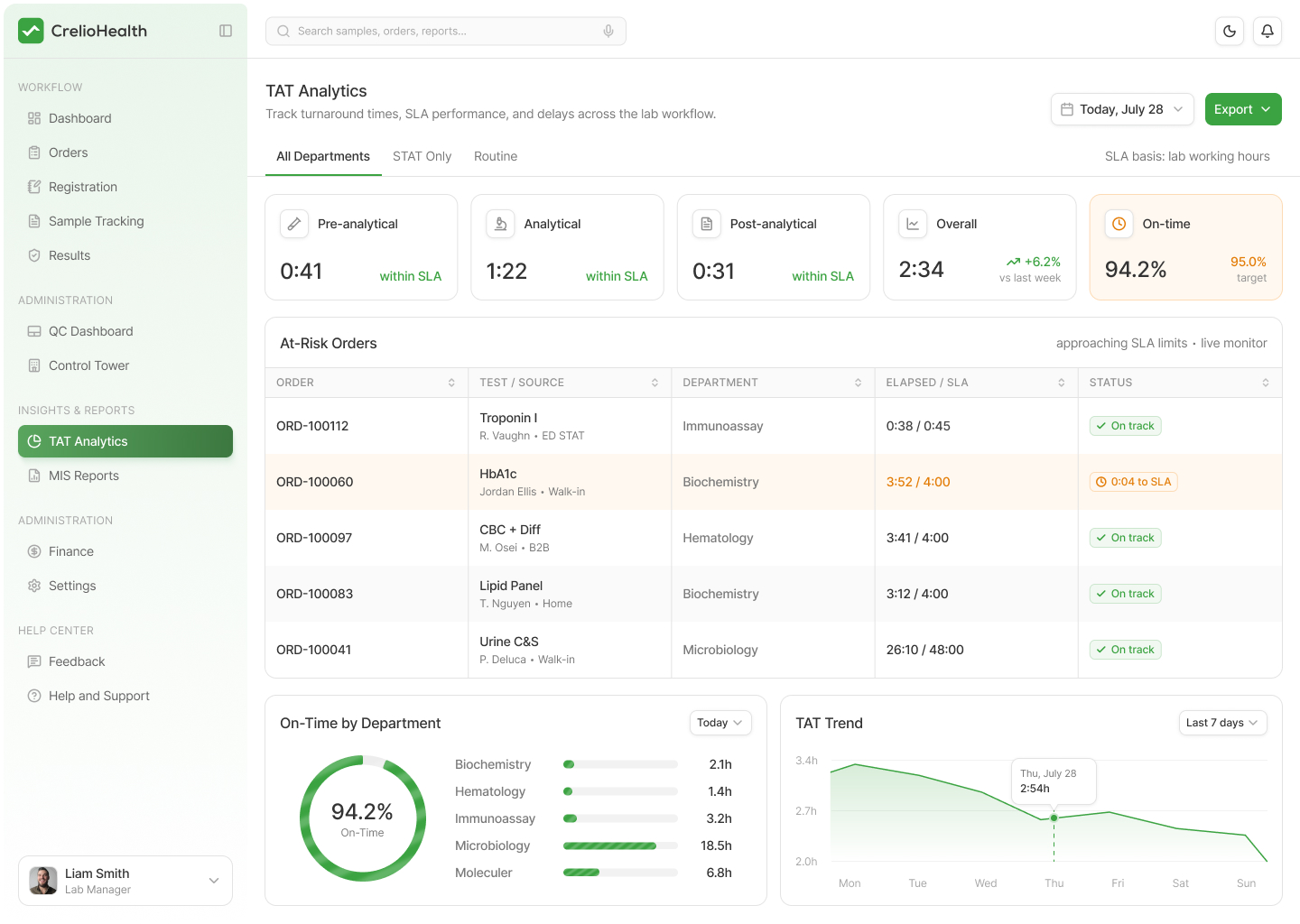The height and width of the screenshot is (924, 1300).
Task: Select the All Departments tab
Action: [x=323, y=156]
